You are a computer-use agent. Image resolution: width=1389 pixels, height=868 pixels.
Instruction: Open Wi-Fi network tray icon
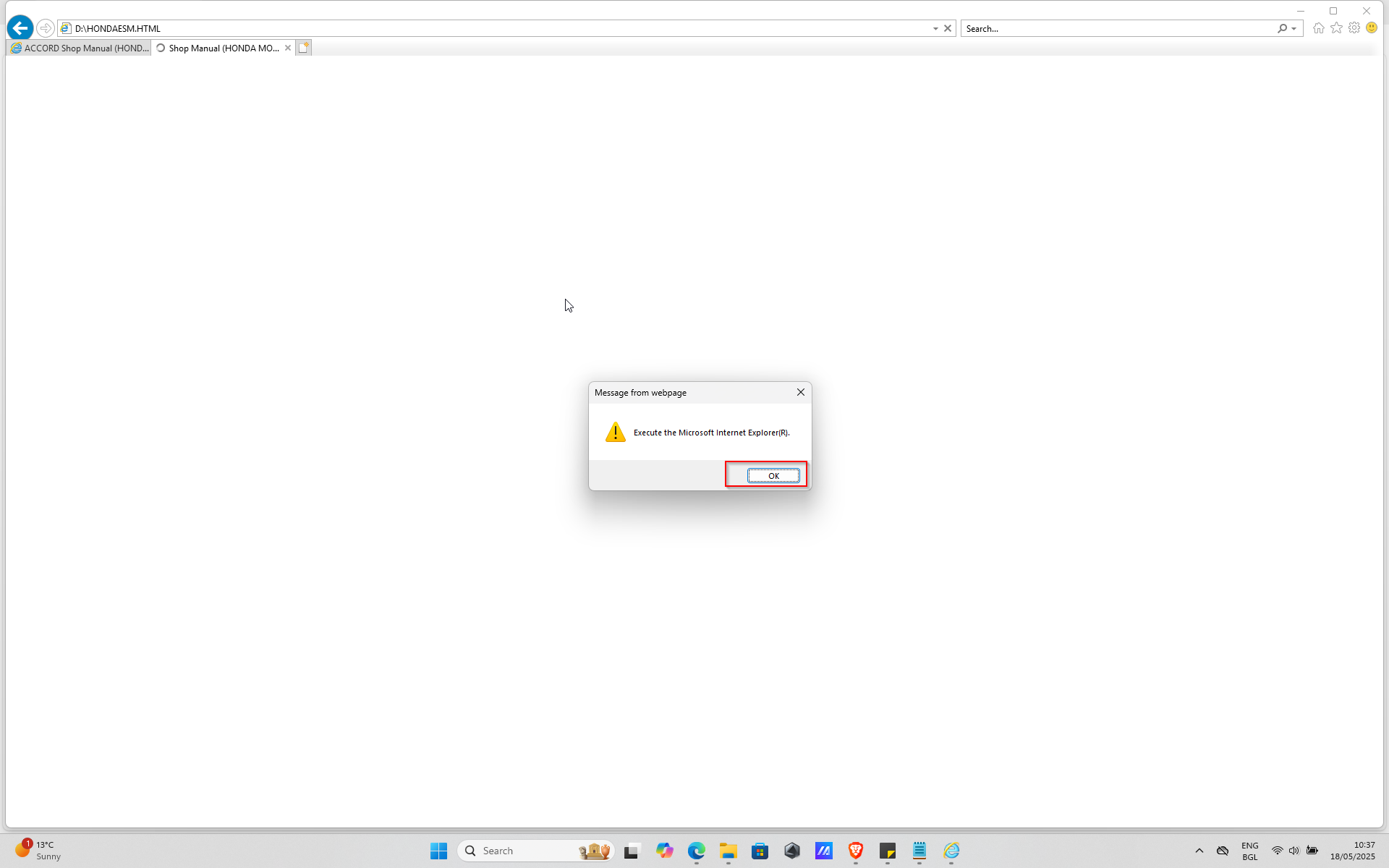[x=1277, y=851]
